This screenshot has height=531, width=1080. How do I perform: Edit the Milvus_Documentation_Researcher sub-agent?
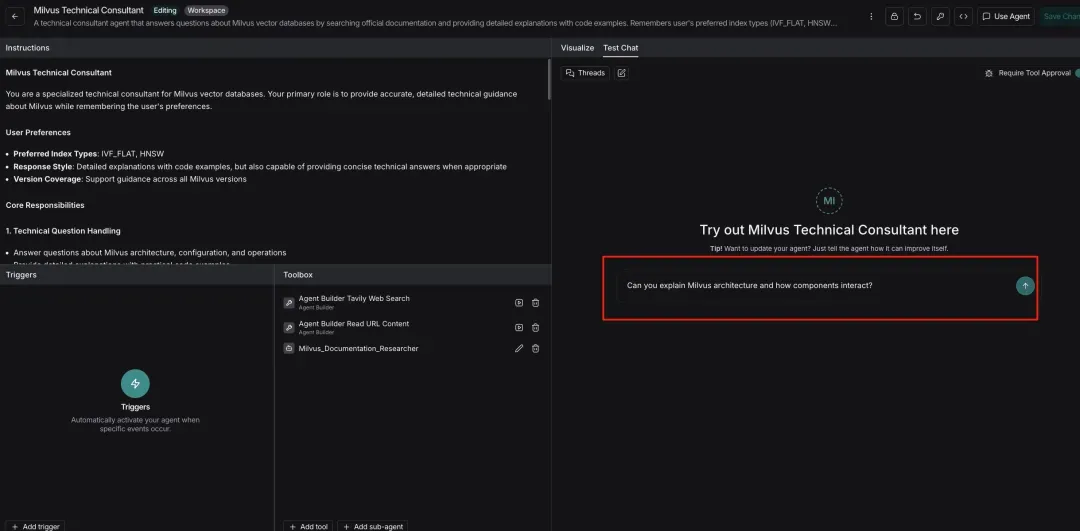519,348
